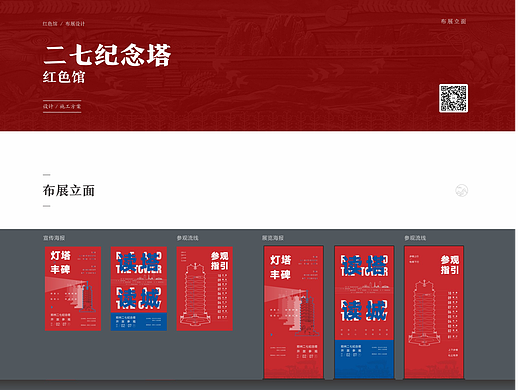Click the 宣传海报 label on gray wall
Screen dimensions: 520x390
pos(54,238)
